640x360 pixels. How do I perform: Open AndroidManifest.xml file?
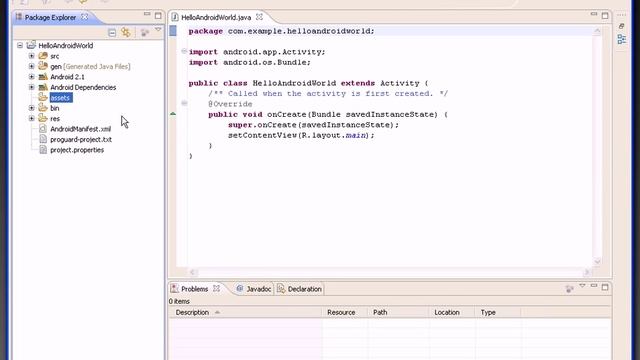[x=80, y=129]
